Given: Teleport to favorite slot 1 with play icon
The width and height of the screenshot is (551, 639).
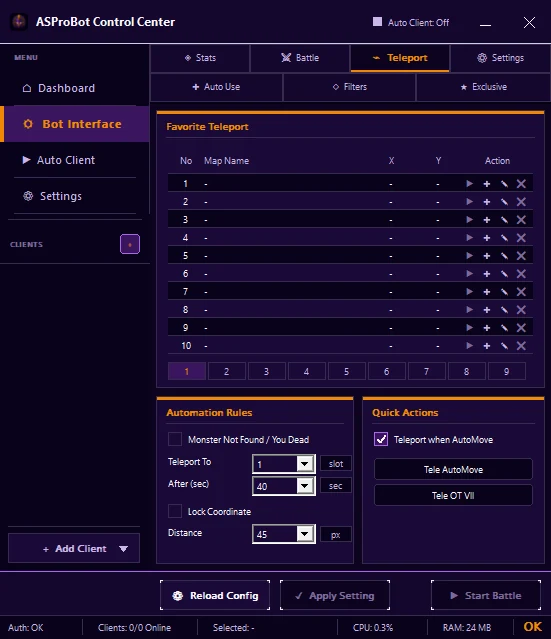Looking at the screenshot, I should pyautogui.click(x=469, y=184).
